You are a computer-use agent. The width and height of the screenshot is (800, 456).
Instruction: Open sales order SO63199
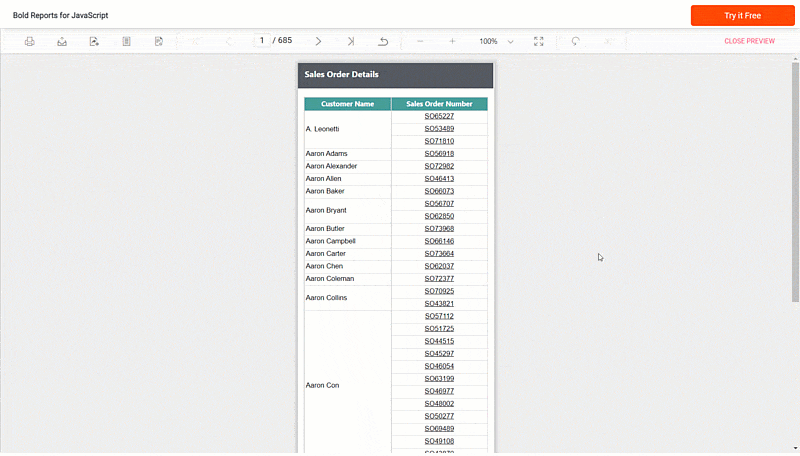tap(439, 378)
